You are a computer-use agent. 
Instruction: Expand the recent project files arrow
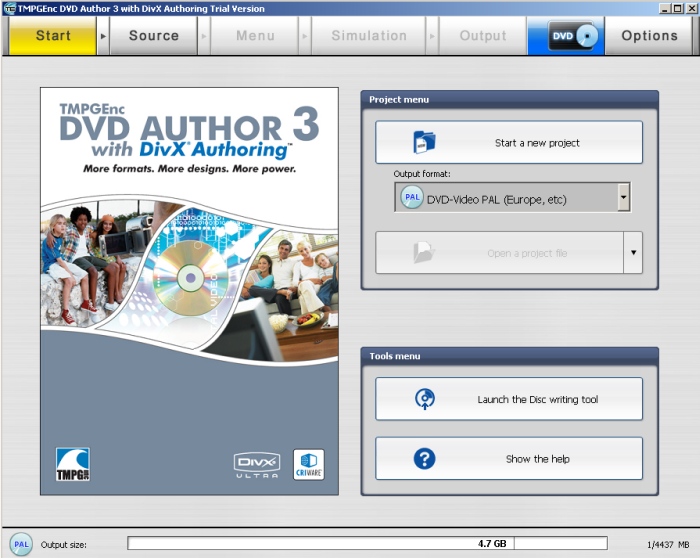point(633,253)
